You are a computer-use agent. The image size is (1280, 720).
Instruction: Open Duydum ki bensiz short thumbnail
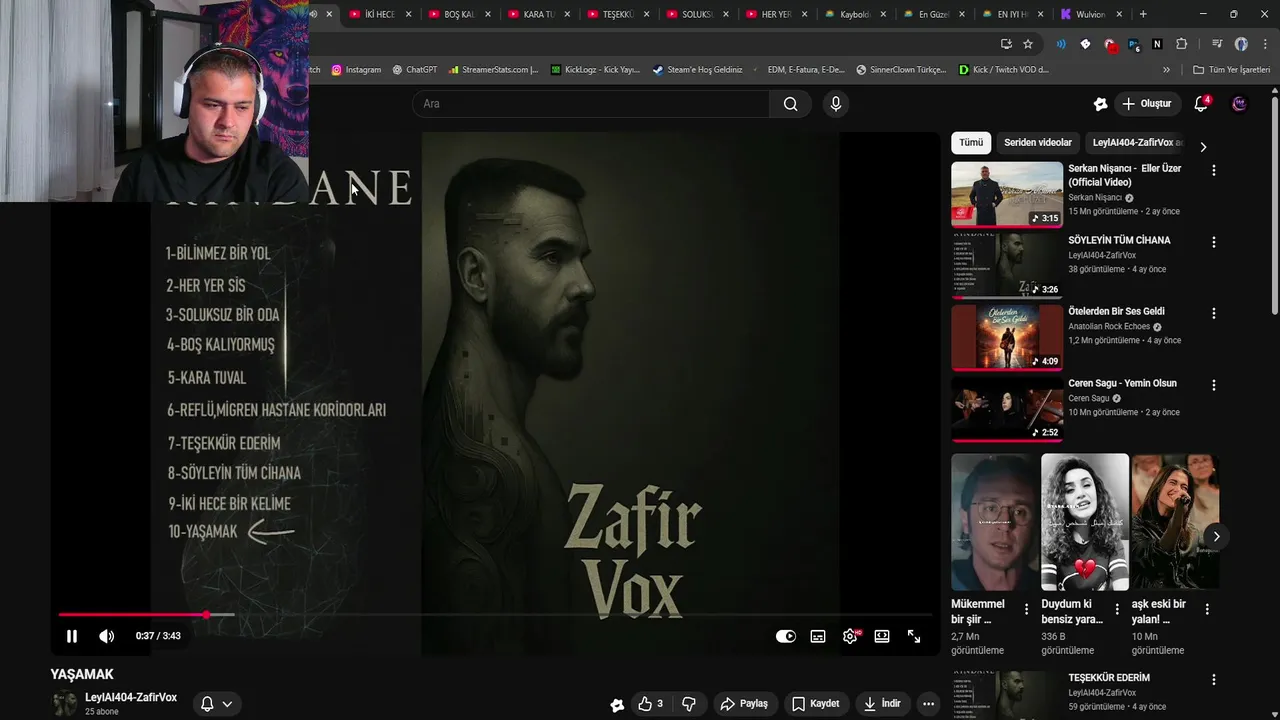pos(1085,522)
